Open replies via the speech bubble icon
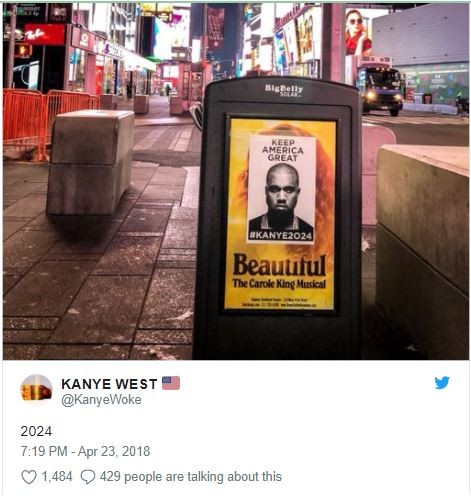 pyautogui.click(x=88, y=477)
